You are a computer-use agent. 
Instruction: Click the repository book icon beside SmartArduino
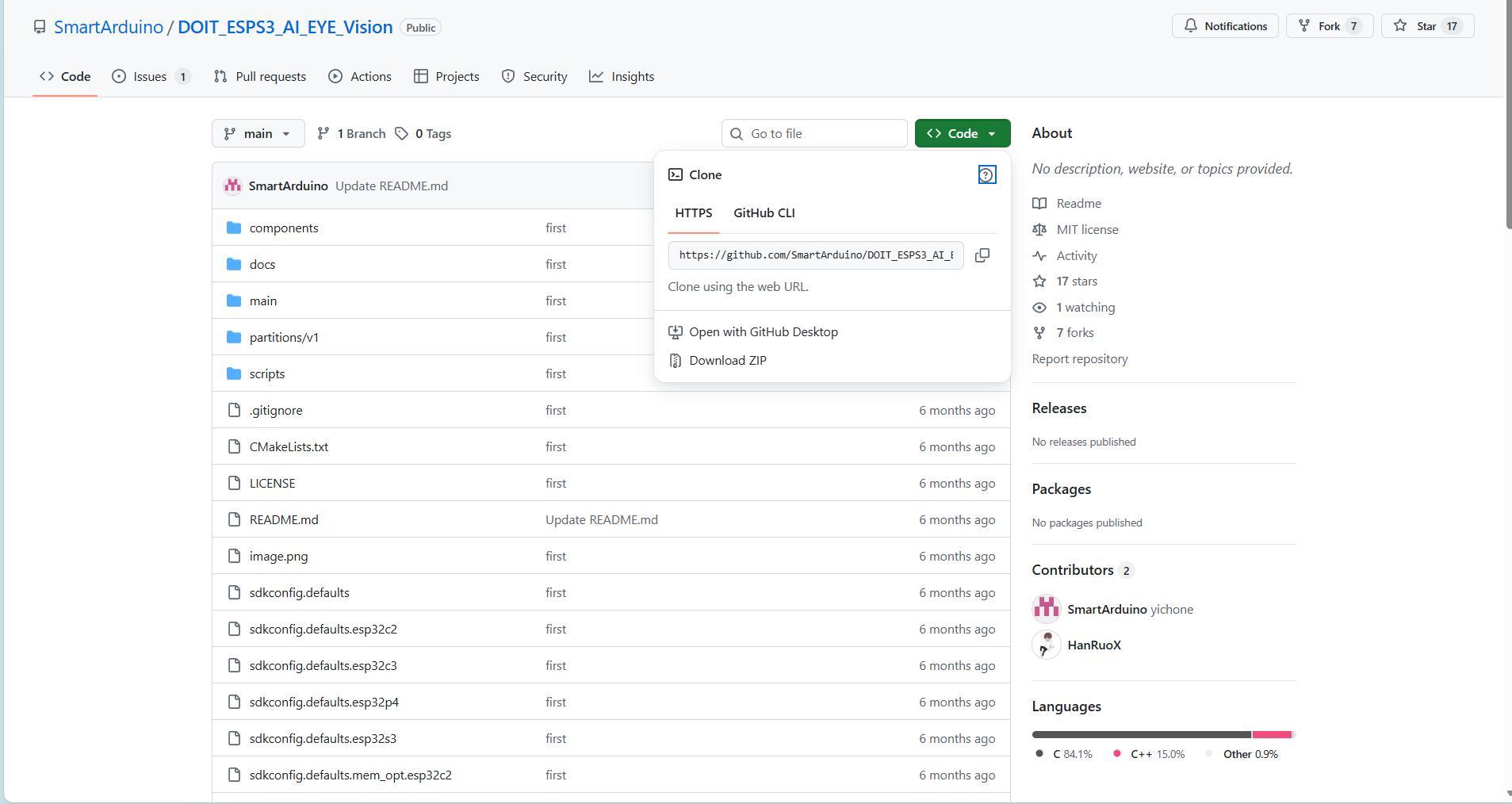40,27
